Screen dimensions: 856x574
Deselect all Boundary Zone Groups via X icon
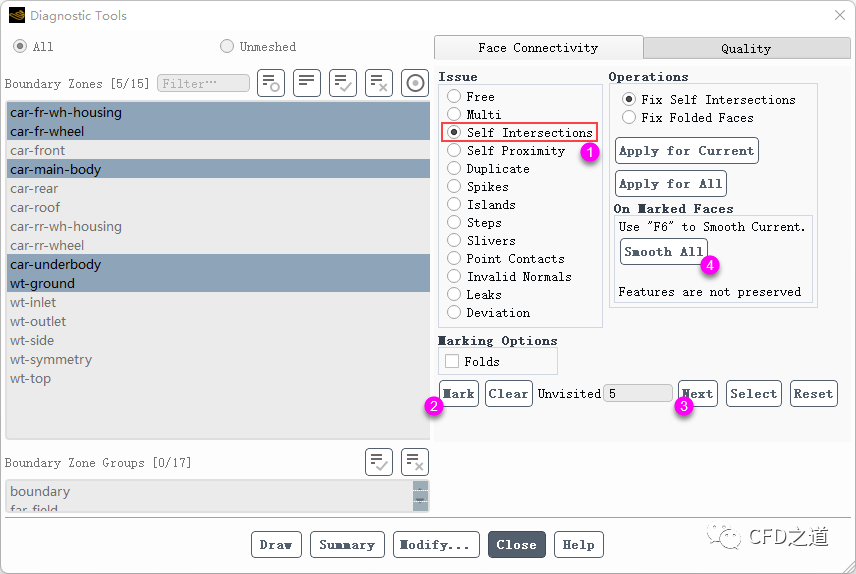(415, 461)
